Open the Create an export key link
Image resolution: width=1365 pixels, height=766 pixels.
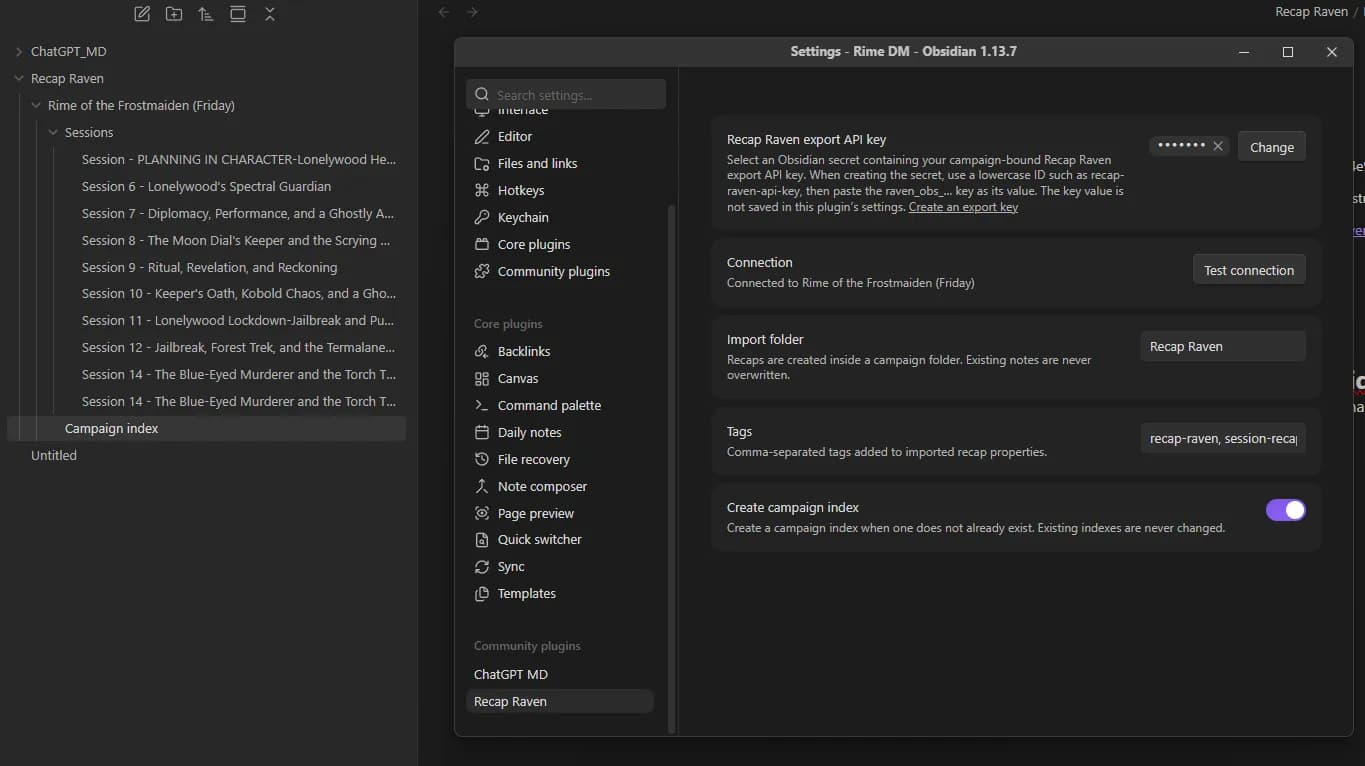pyautogui.click(x=963, y=207)
